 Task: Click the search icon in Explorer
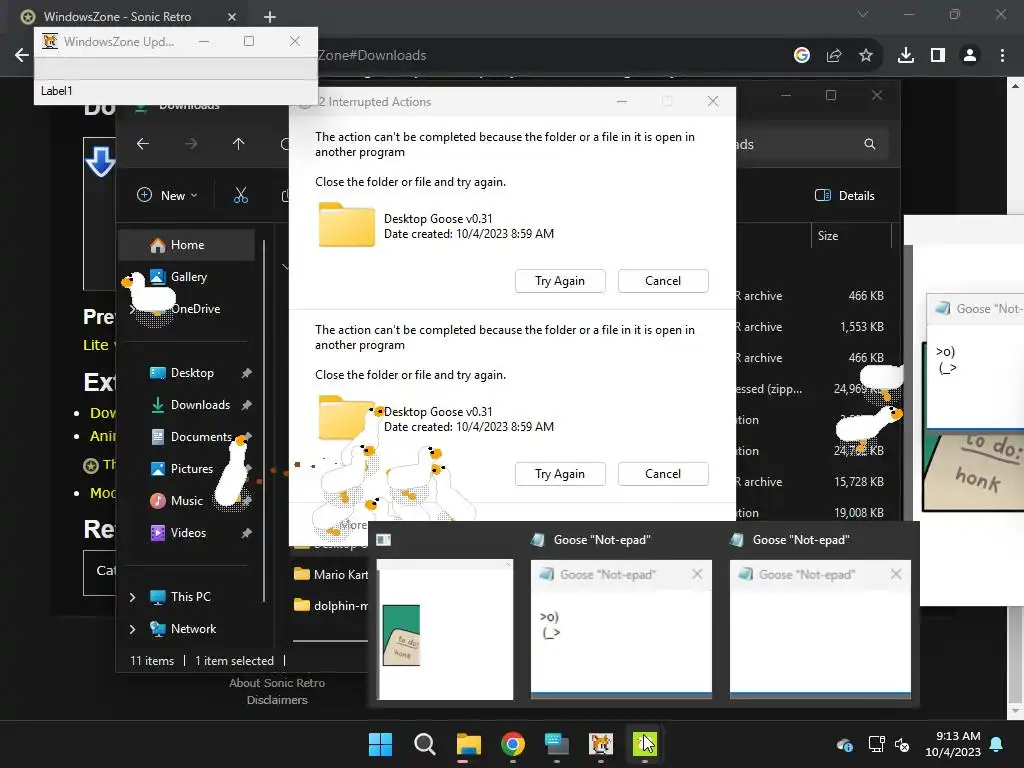tap(869, 144)
